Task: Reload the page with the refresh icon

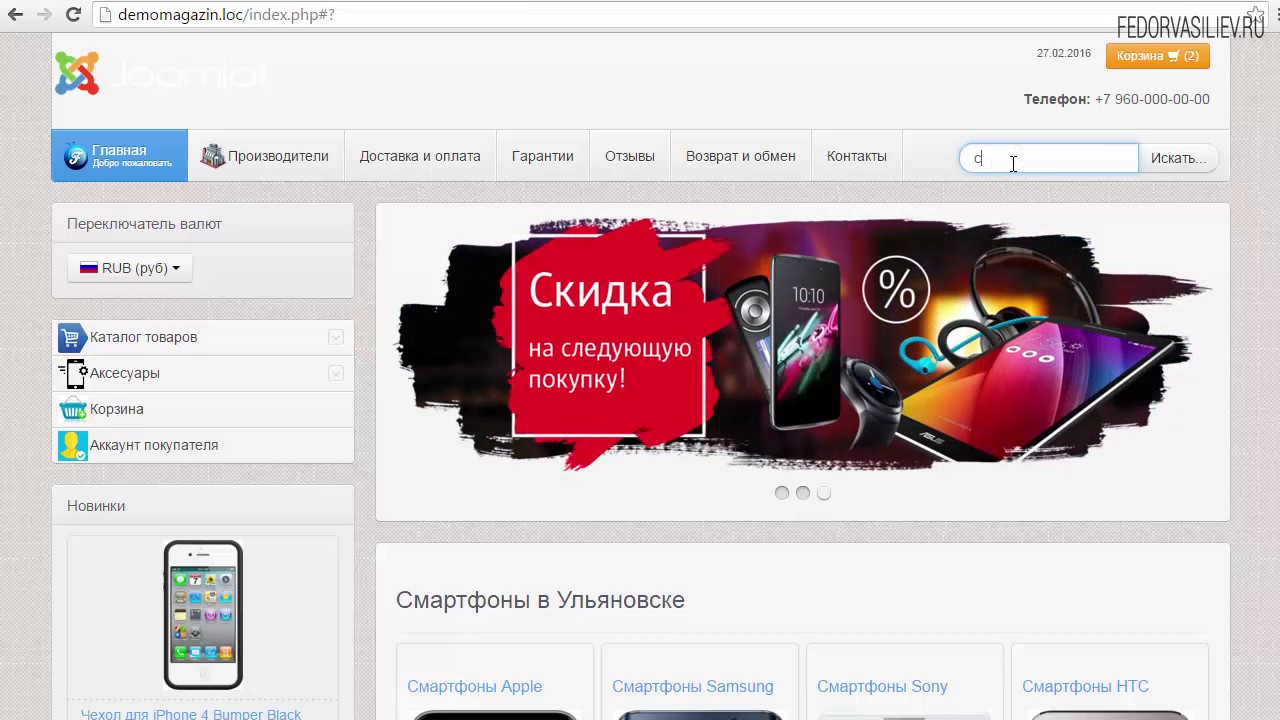Action: click(73, 15)
